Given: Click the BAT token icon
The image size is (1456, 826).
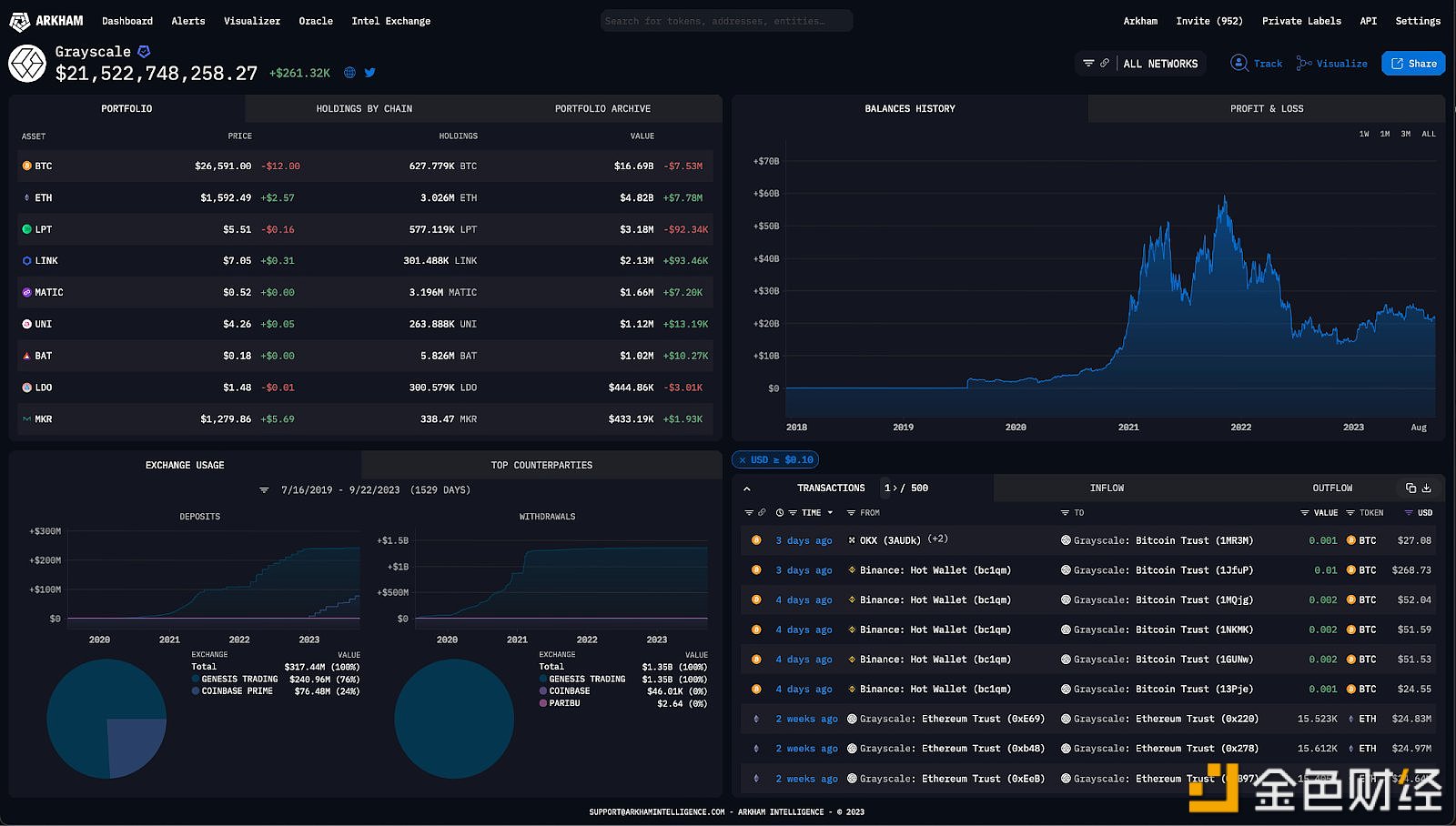Looking at the screenshot, I should pyautogui.click(x=26, y=356).
